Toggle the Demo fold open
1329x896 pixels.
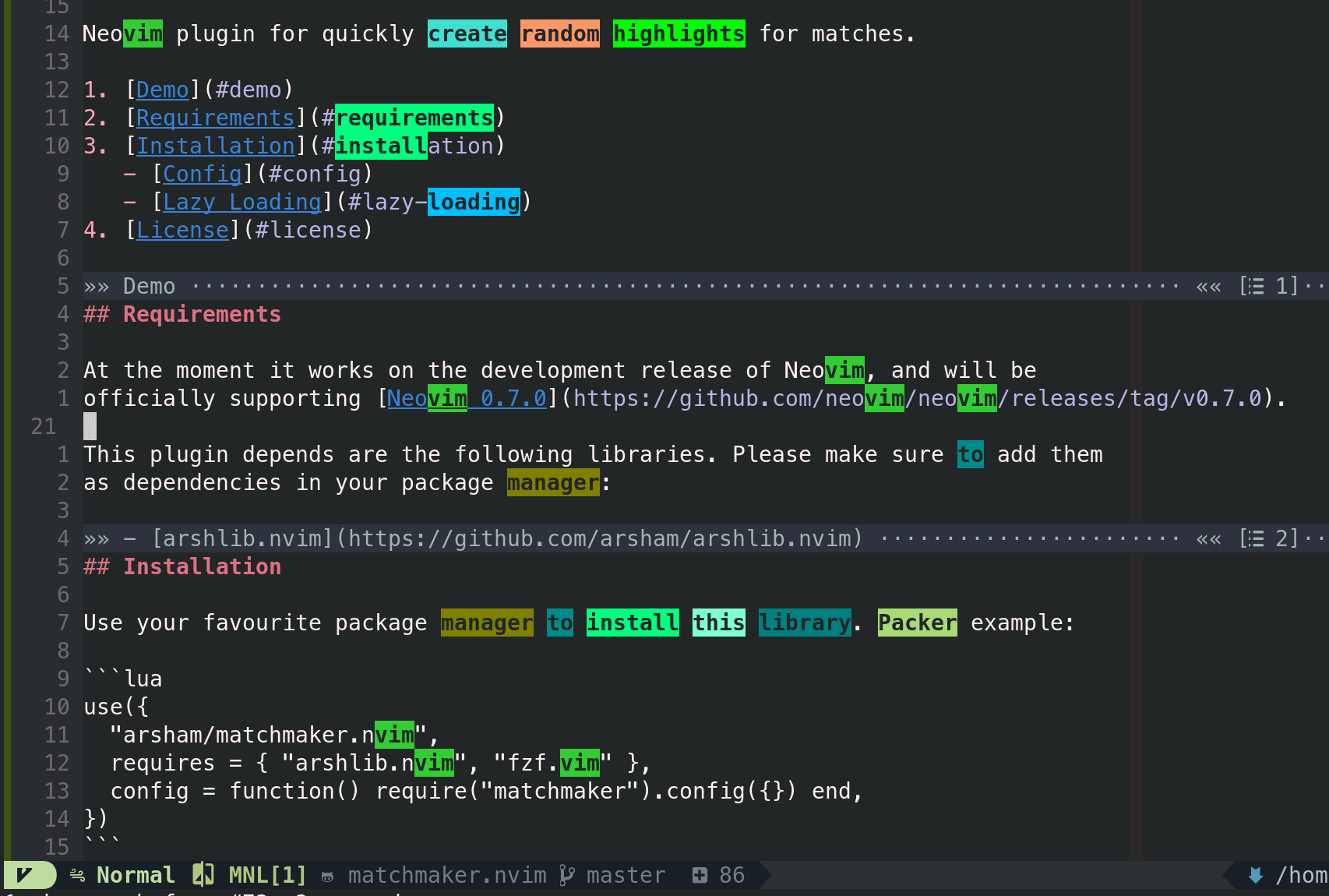[x=148, y=285]
